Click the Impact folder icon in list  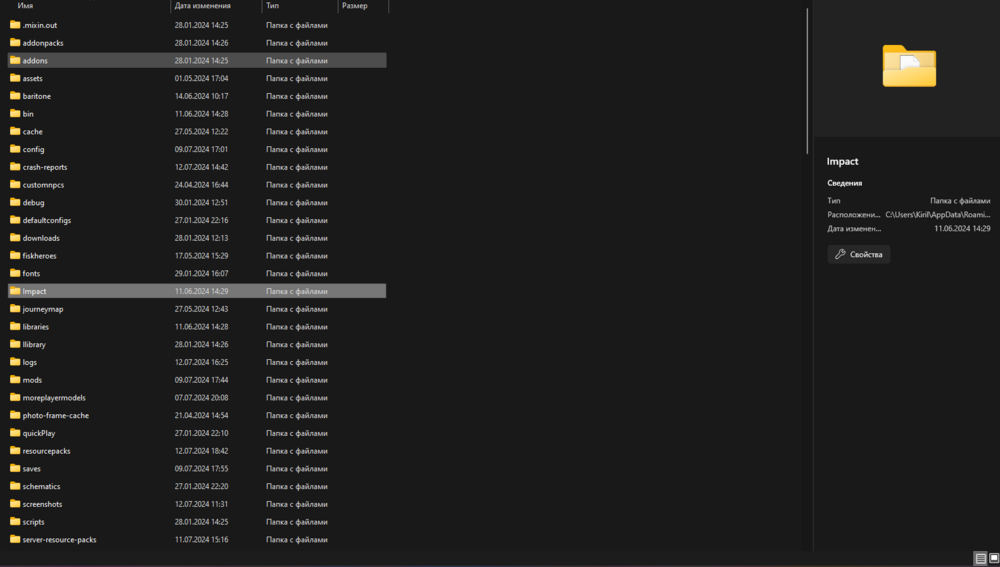point(15,291)
